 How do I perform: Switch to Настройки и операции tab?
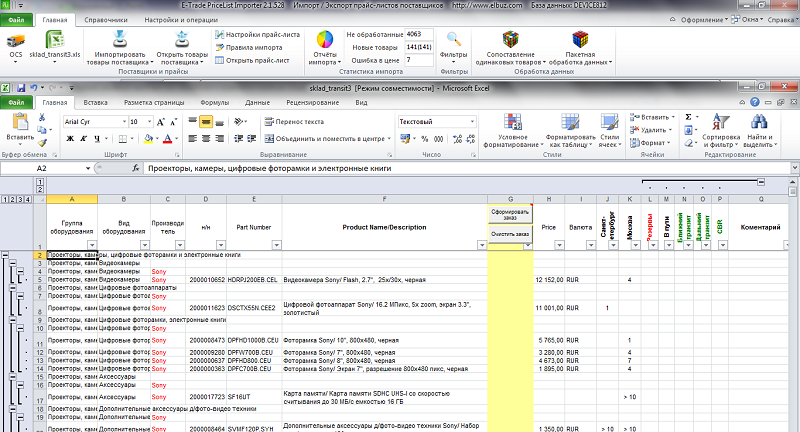pos(181,20)
